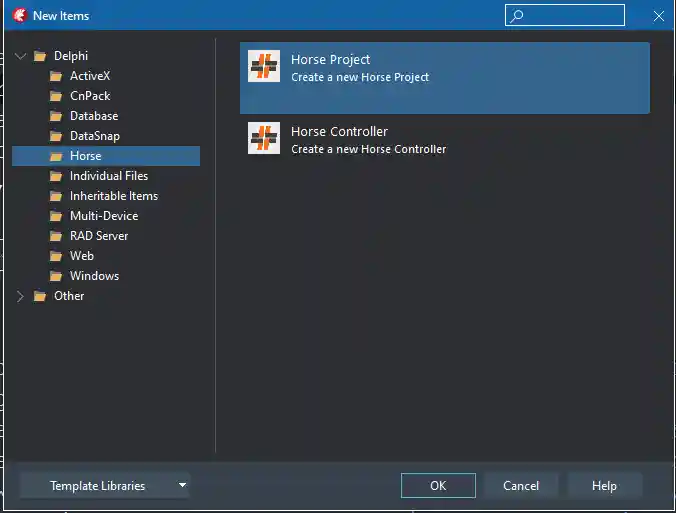Click the Individual Files folder icon
Image resolution: width=676 pixels, height=513 pixels.
coord(56,176)
